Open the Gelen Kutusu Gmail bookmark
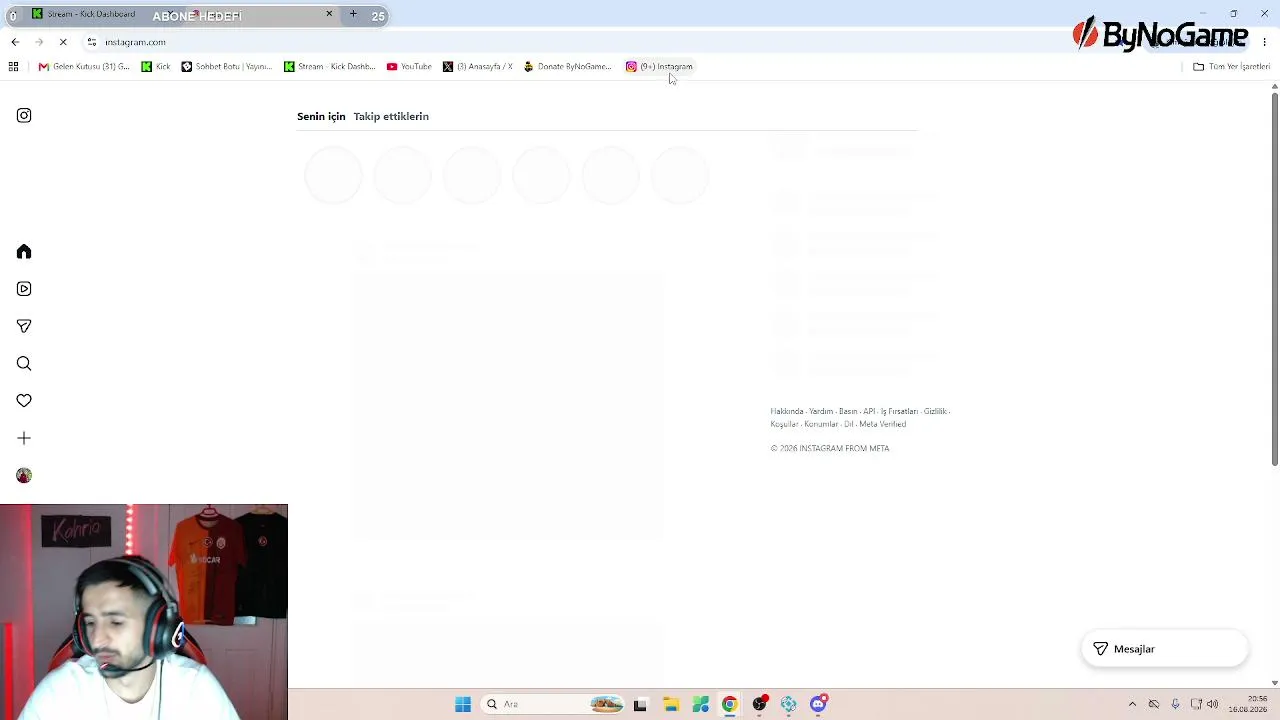This screenshot has height=720, width=1280. click(84, 66)
